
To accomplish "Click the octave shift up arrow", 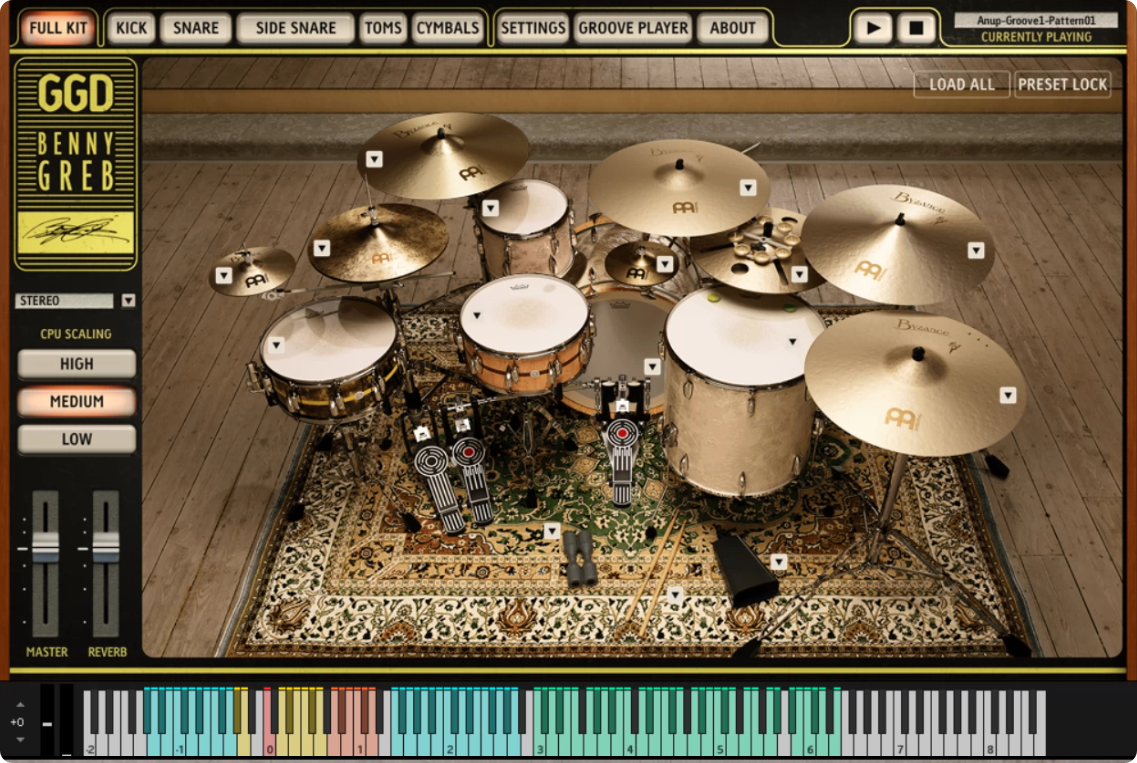I will pos(20,704).
